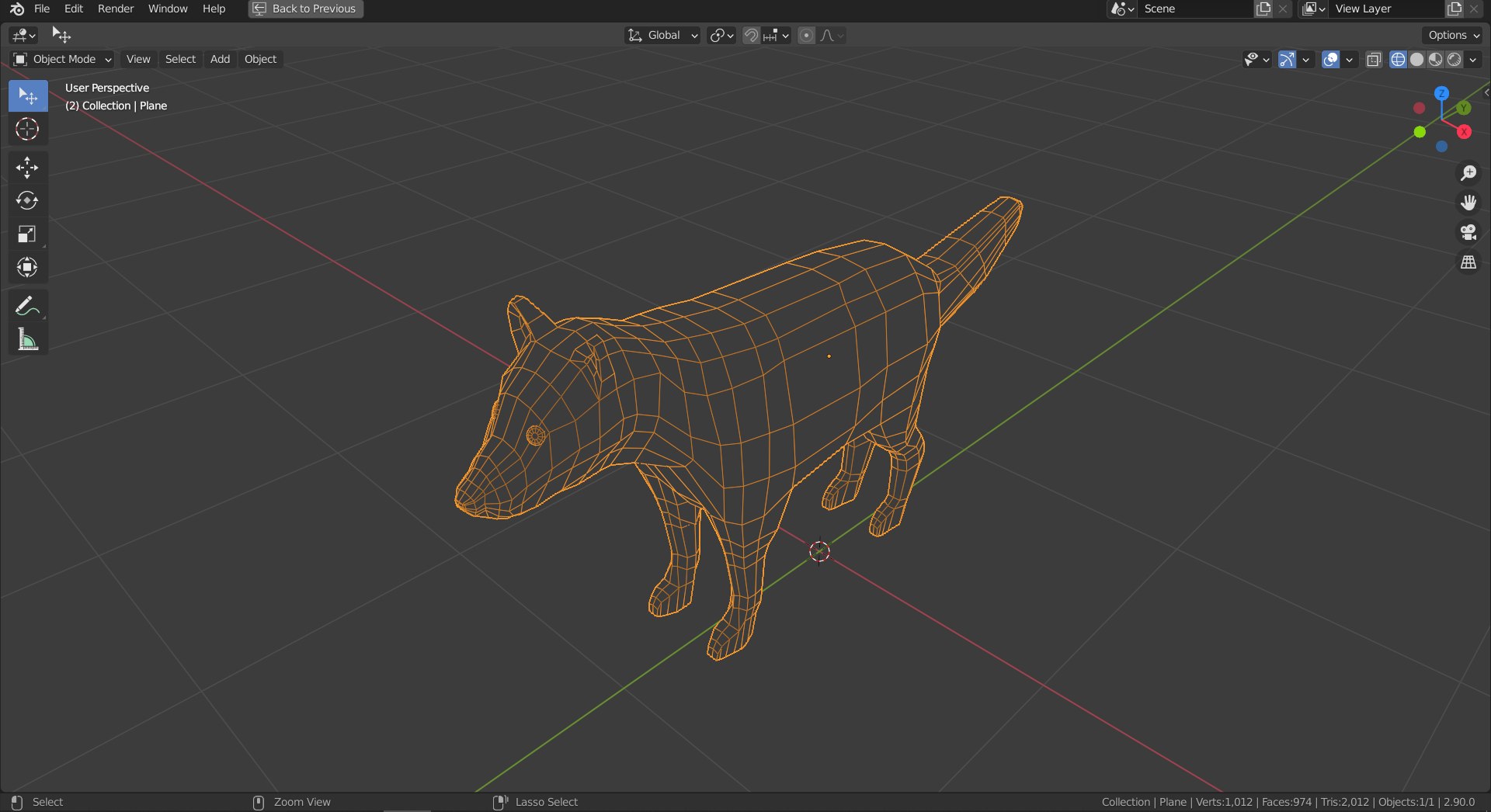This screenshot has width=1491, height=812.
Task: Pick the Measure ruler tool
Action: click(28, 339)
